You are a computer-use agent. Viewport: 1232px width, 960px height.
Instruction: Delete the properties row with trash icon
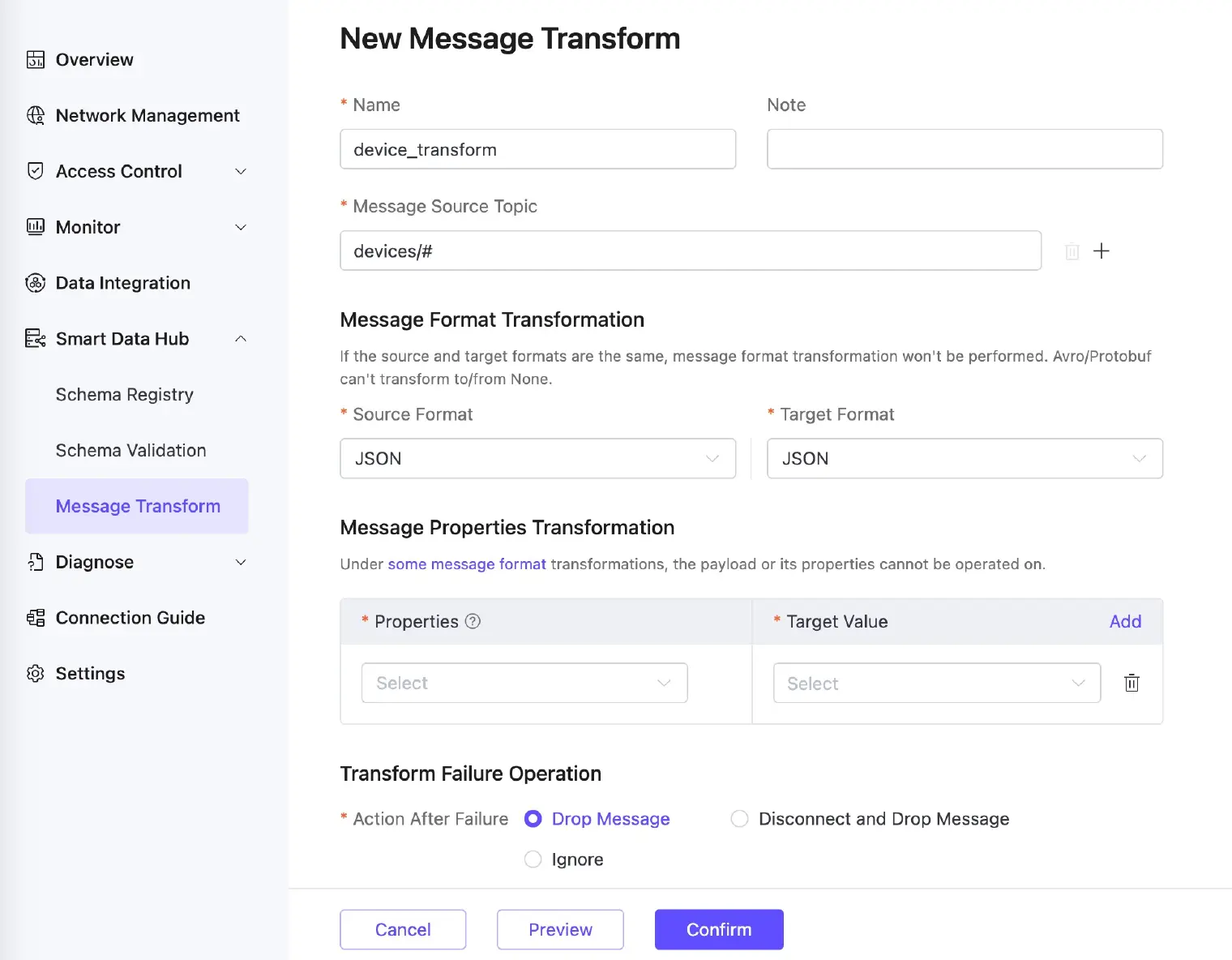pyautogui.click(x=1132, y=683)
